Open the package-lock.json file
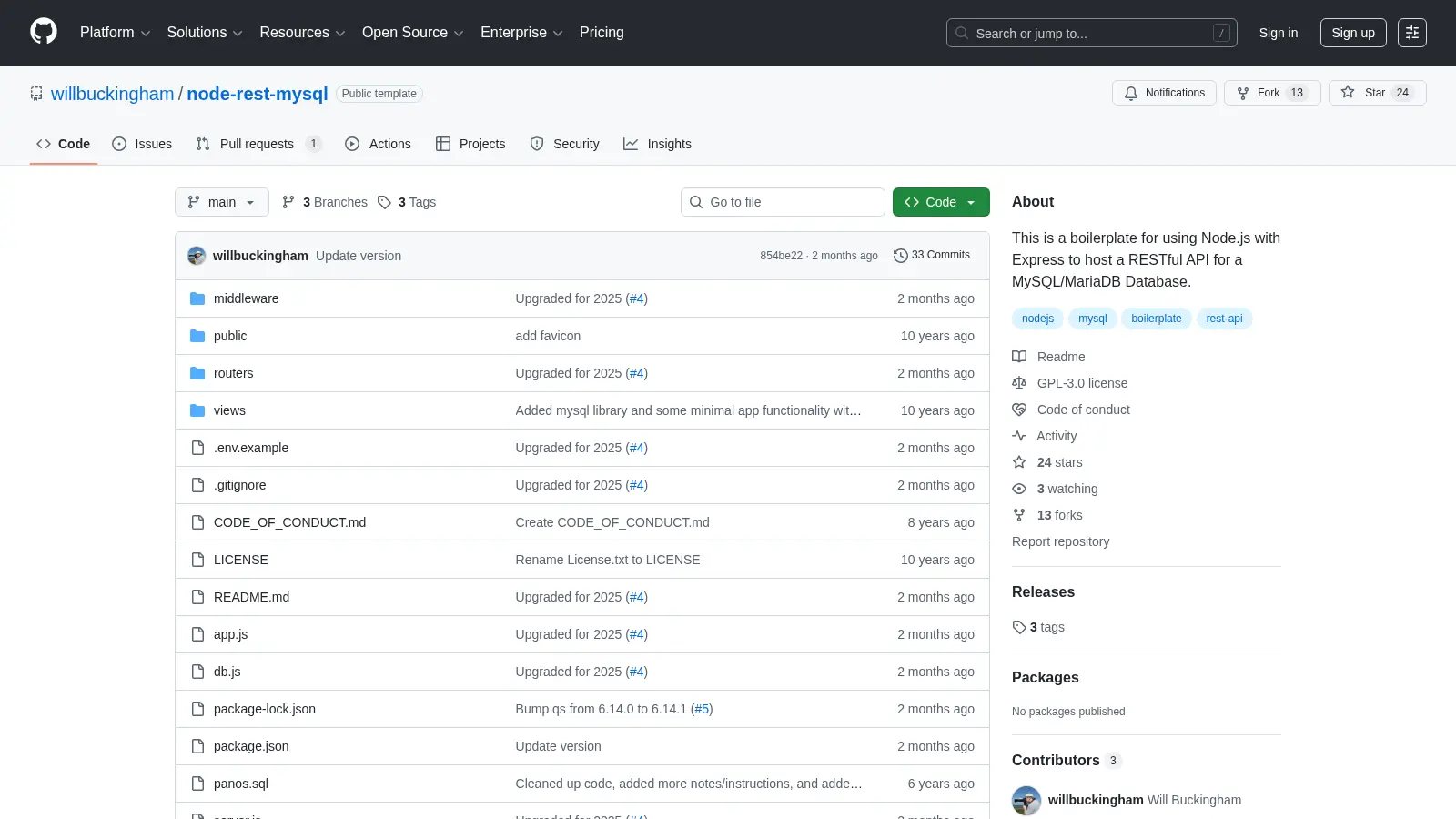This screenshot has height=819, width=1456. (x=265, y=709)
